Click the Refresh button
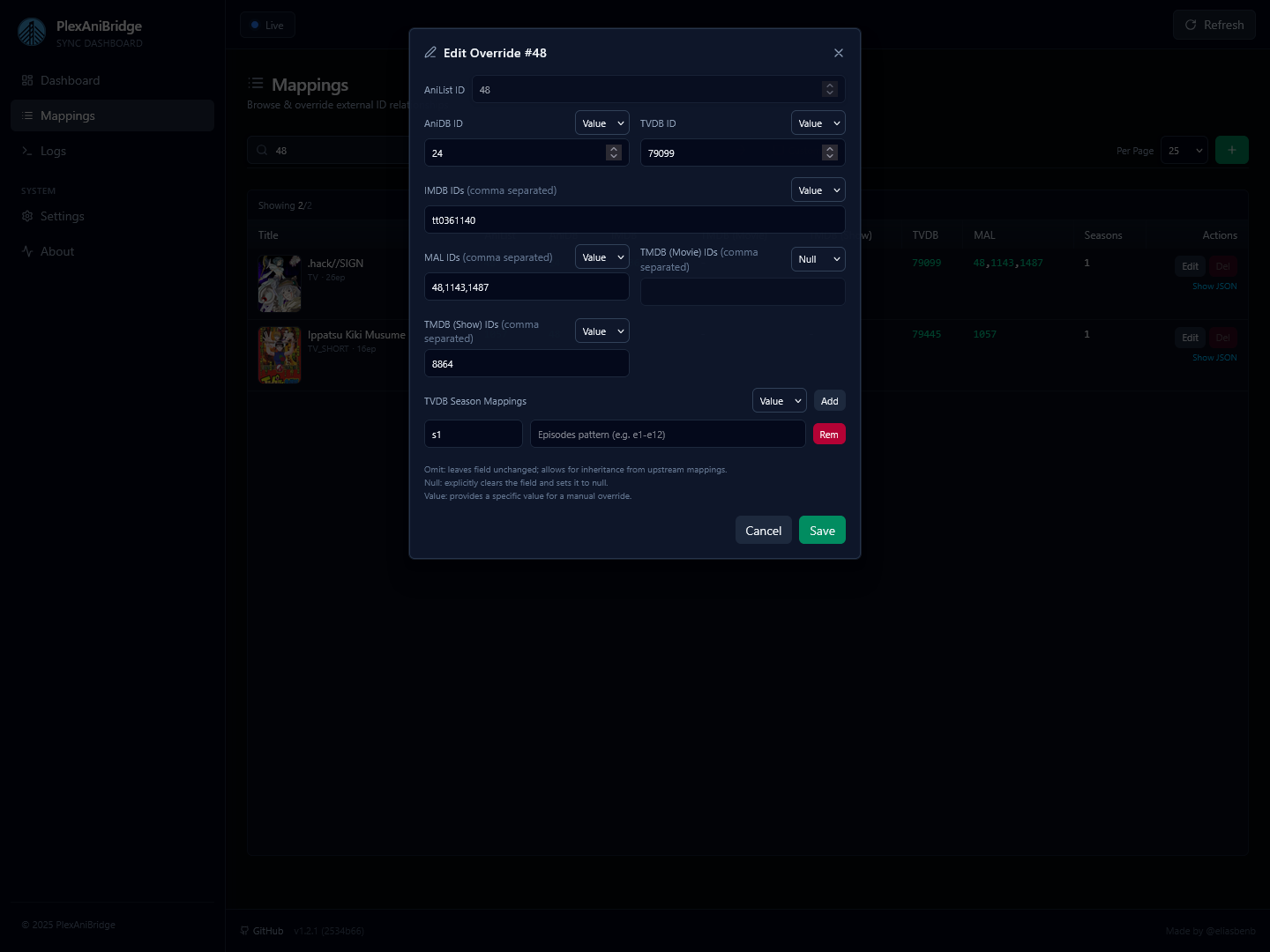Image resolution: width=1270 pixels, height=952 pixels. click(x=1214, y=25)
